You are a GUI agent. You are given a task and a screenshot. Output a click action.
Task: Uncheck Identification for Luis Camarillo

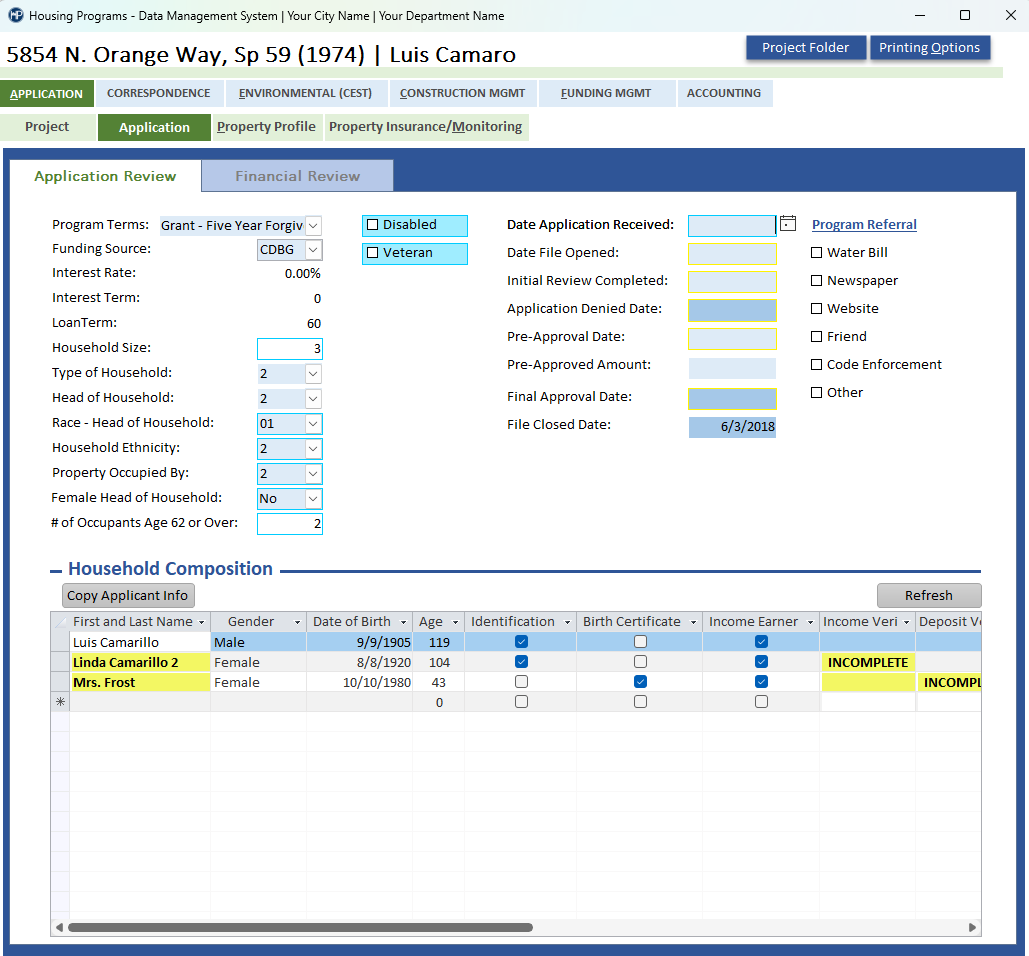click(x=521, y=642)
